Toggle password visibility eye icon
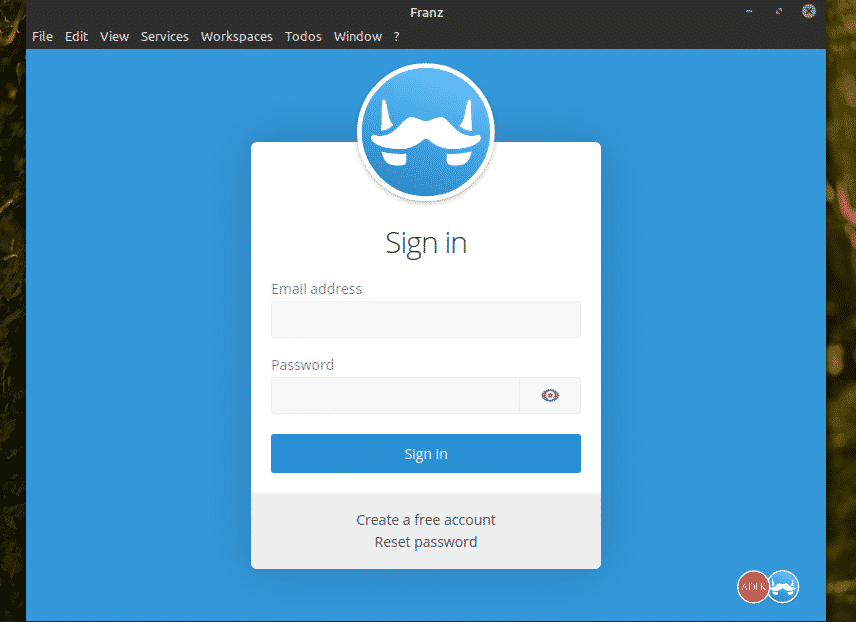856x622 pixels. point(550,395)
